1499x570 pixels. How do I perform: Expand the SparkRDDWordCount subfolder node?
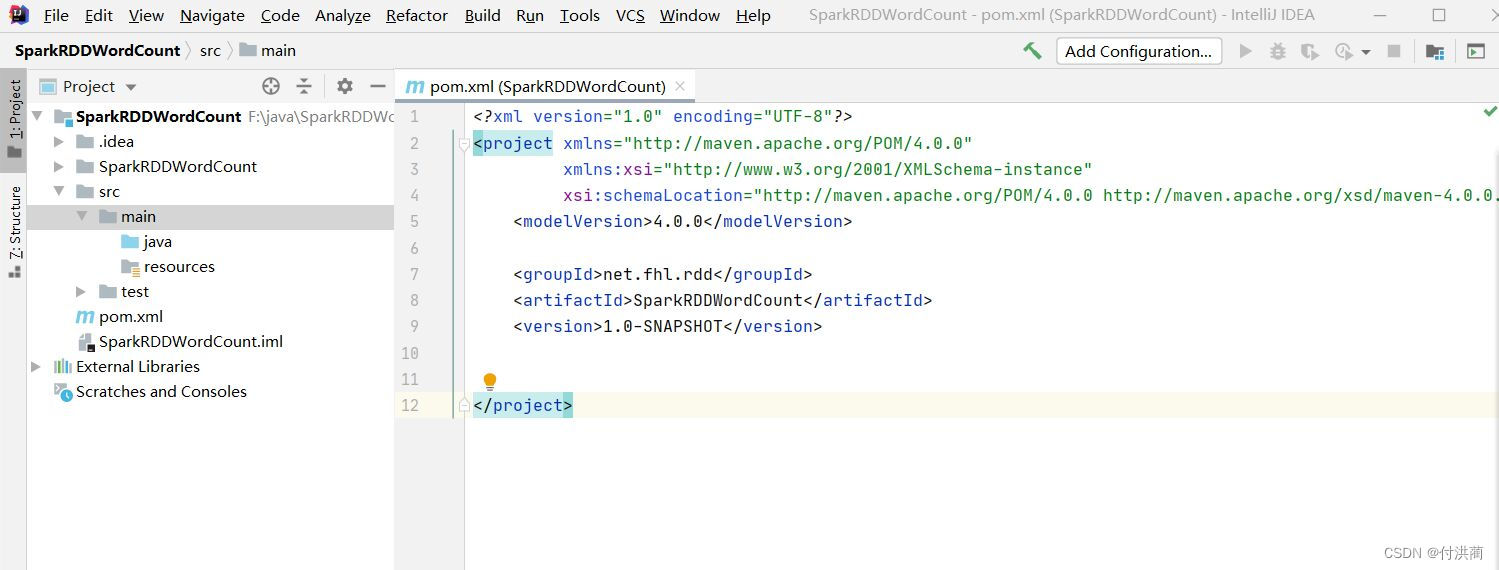59,166
